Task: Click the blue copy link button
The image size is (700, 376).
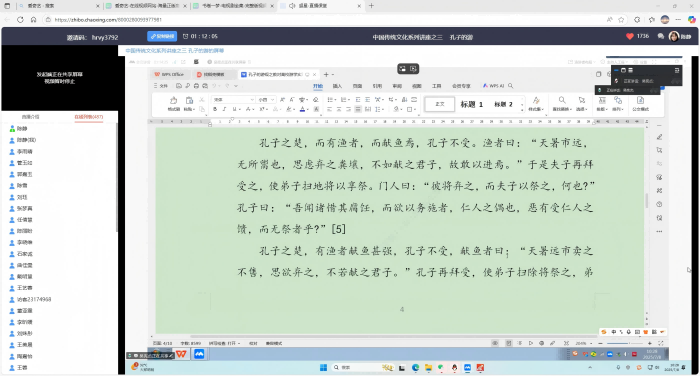Action: click(162, 36)
